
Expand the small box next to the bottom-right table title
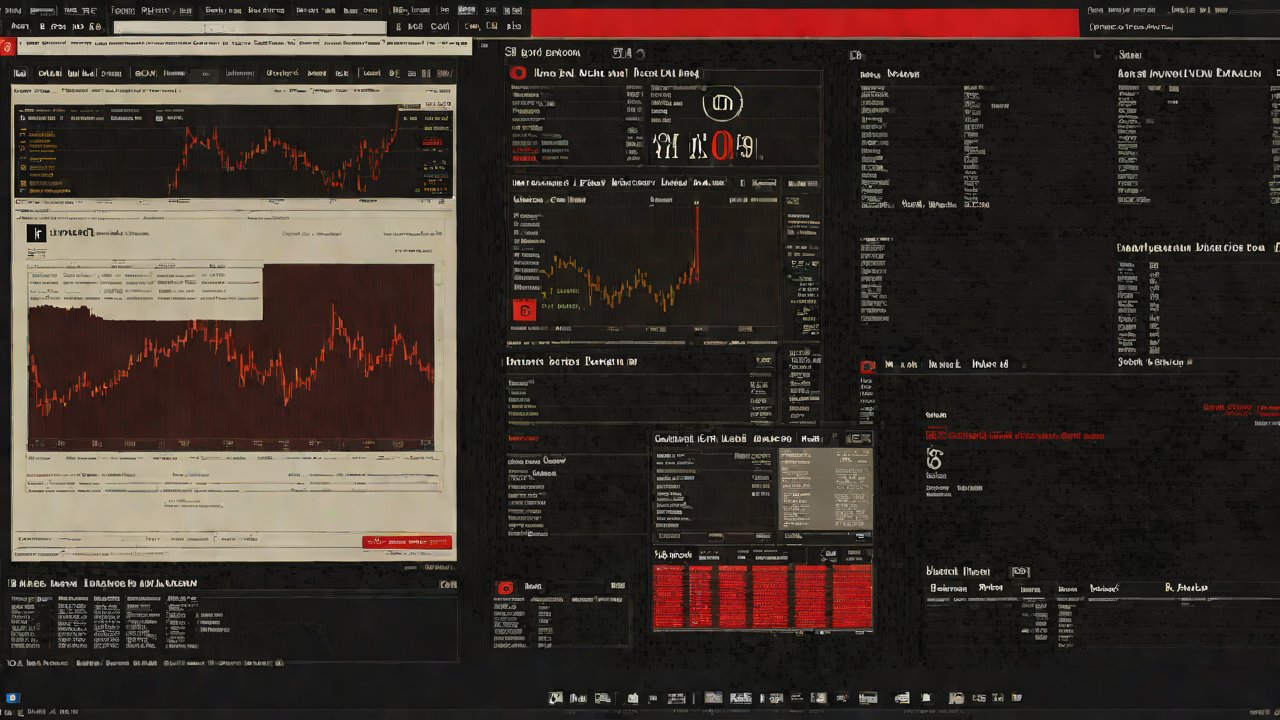[x=1020, y=571]
